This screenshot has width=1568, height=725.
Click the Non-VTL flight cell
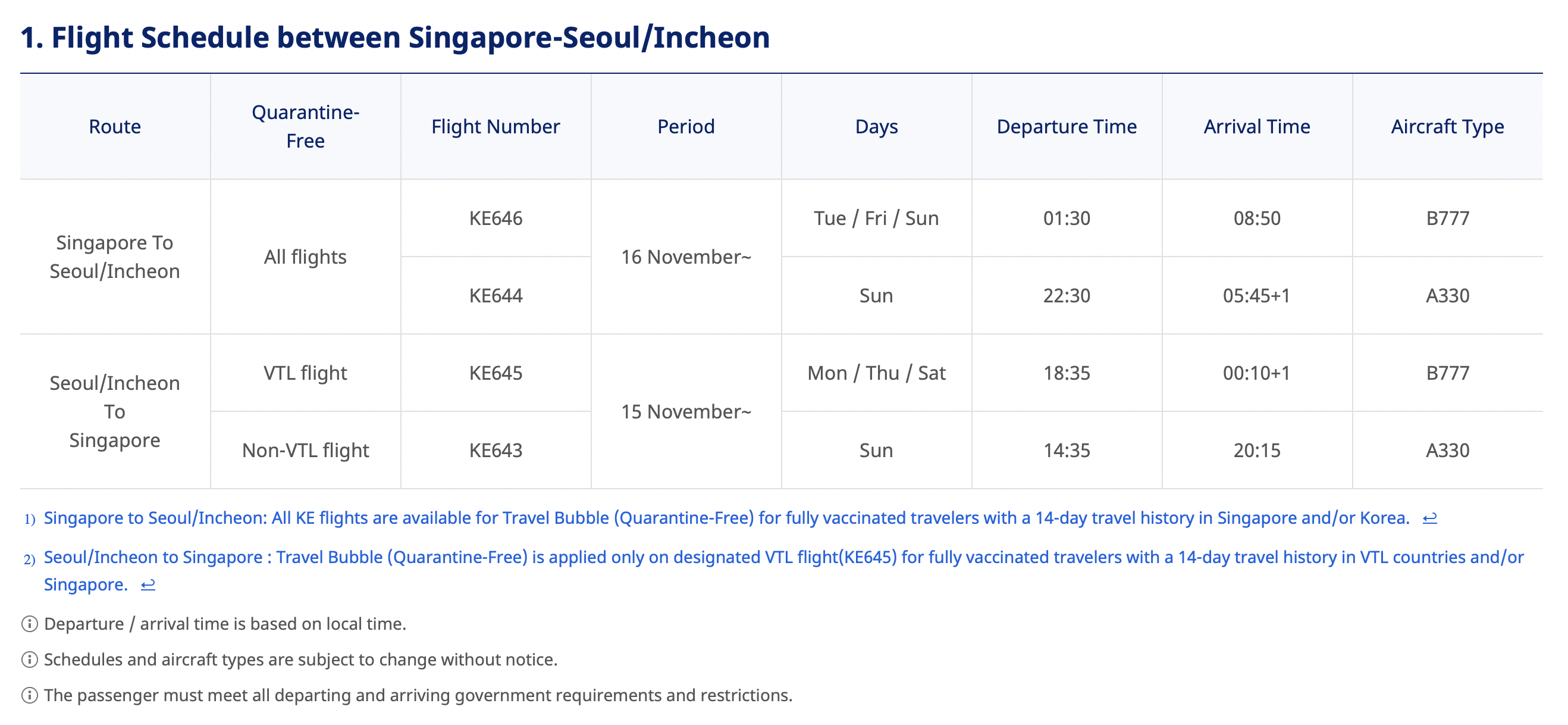306,450
